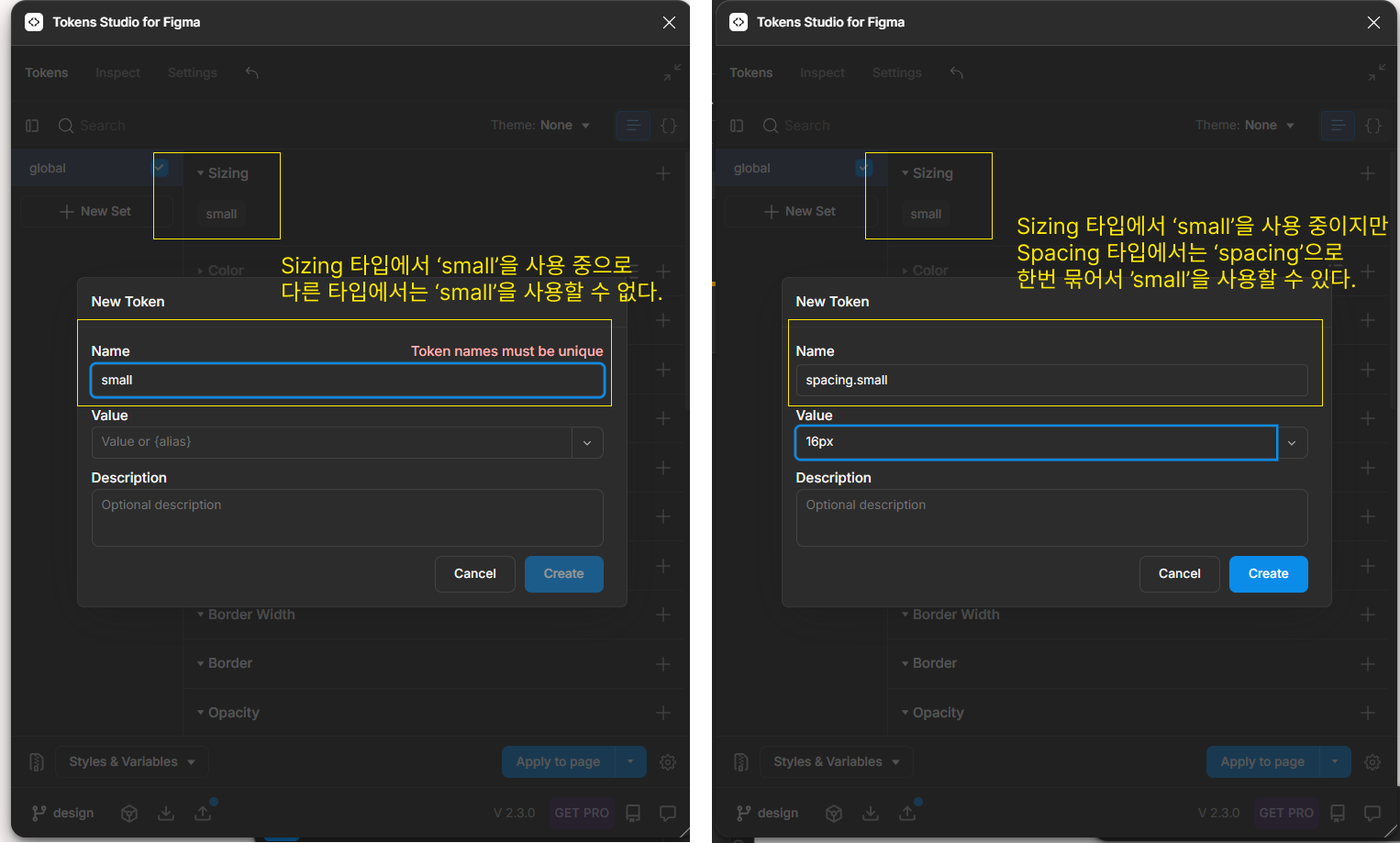
Task: Open settings gear icon in left window footer
Action: (x=668, y=762)
